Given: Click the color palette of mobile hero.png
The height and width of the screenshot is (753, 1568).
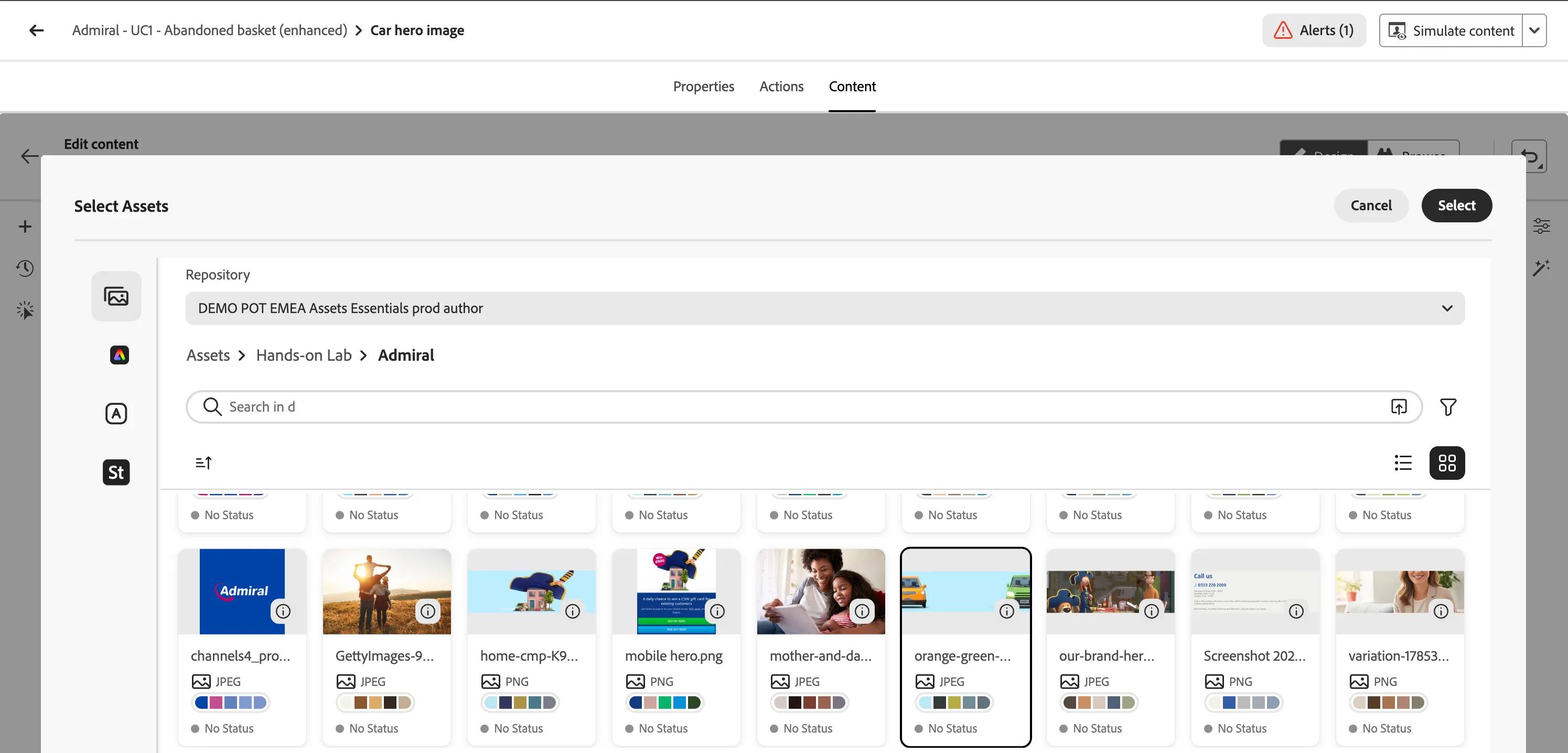Looking at the screenshot, I should coord(665,703).
